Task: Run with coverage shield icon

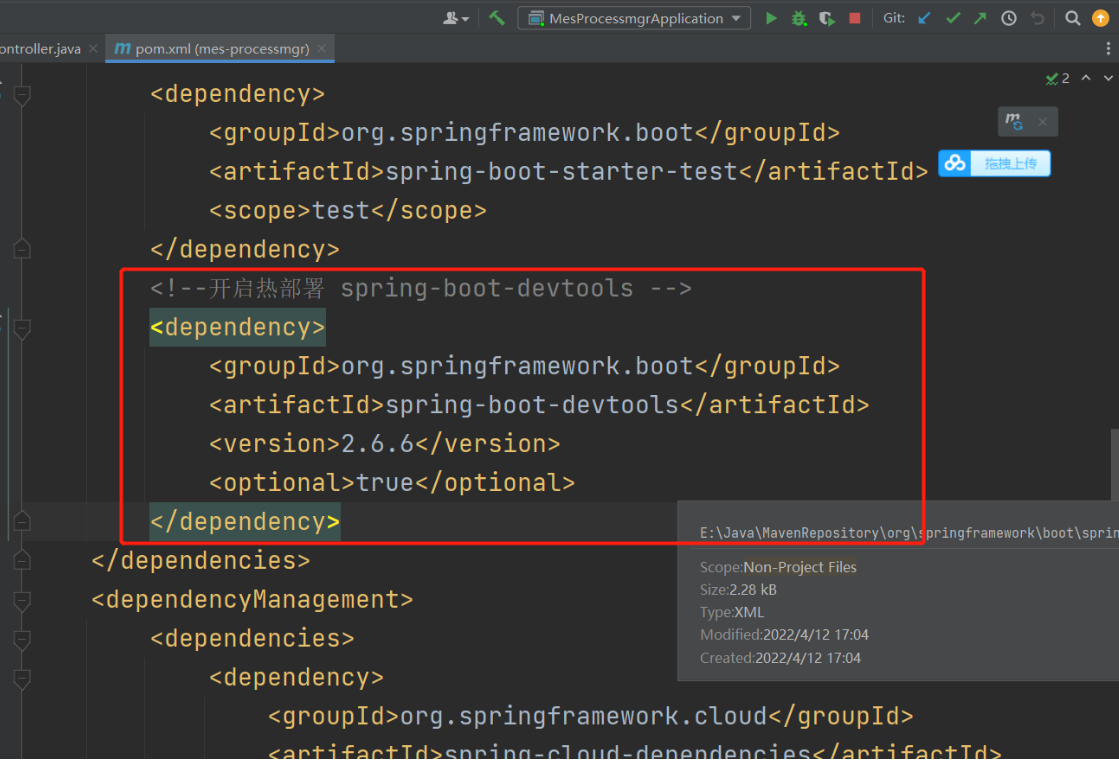Action: pos(826,19)
